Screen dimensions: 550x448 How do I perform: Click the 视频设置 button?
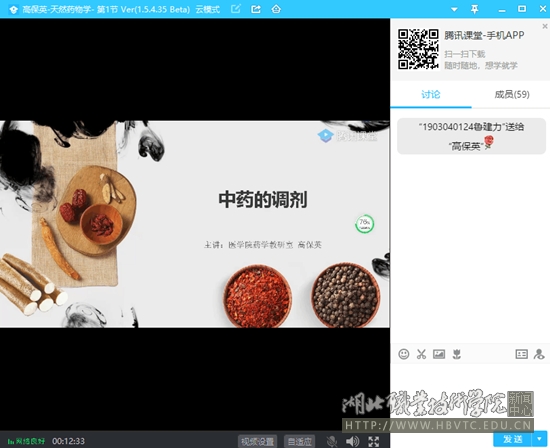coord(257,441)
